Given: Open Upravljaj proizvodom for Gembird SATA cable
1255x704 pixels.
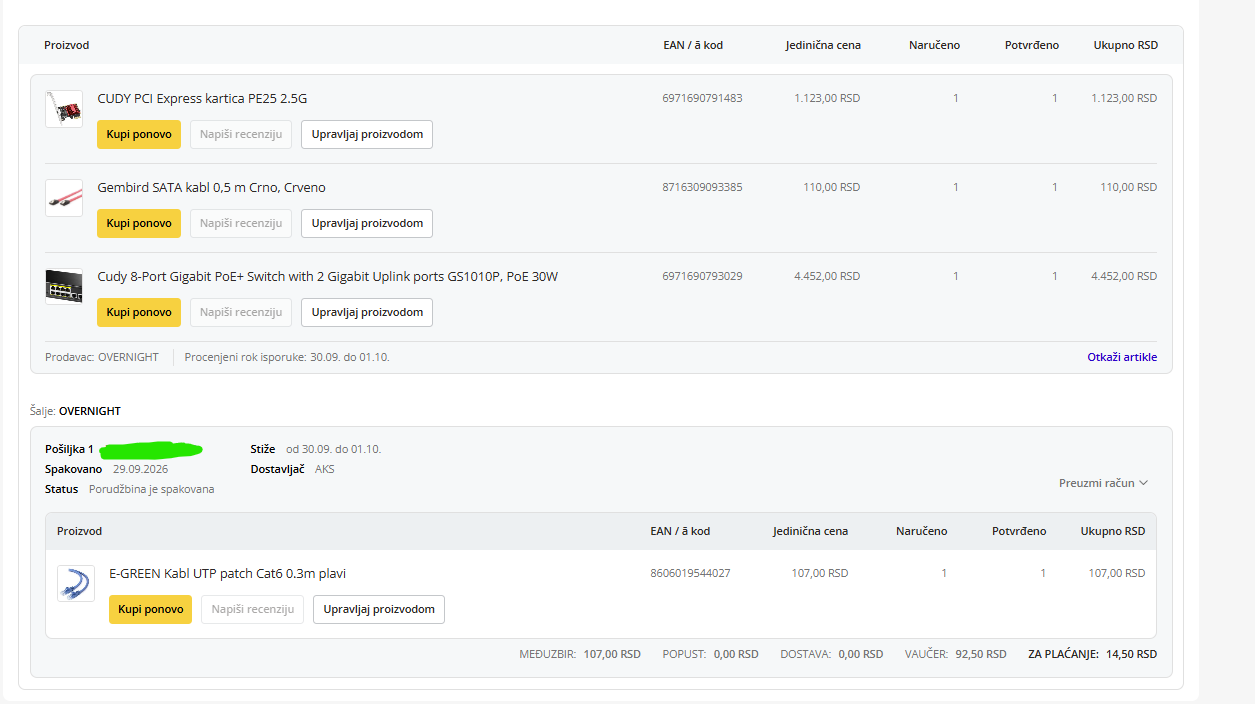Looking at the screenshot, I should (367, 223).
